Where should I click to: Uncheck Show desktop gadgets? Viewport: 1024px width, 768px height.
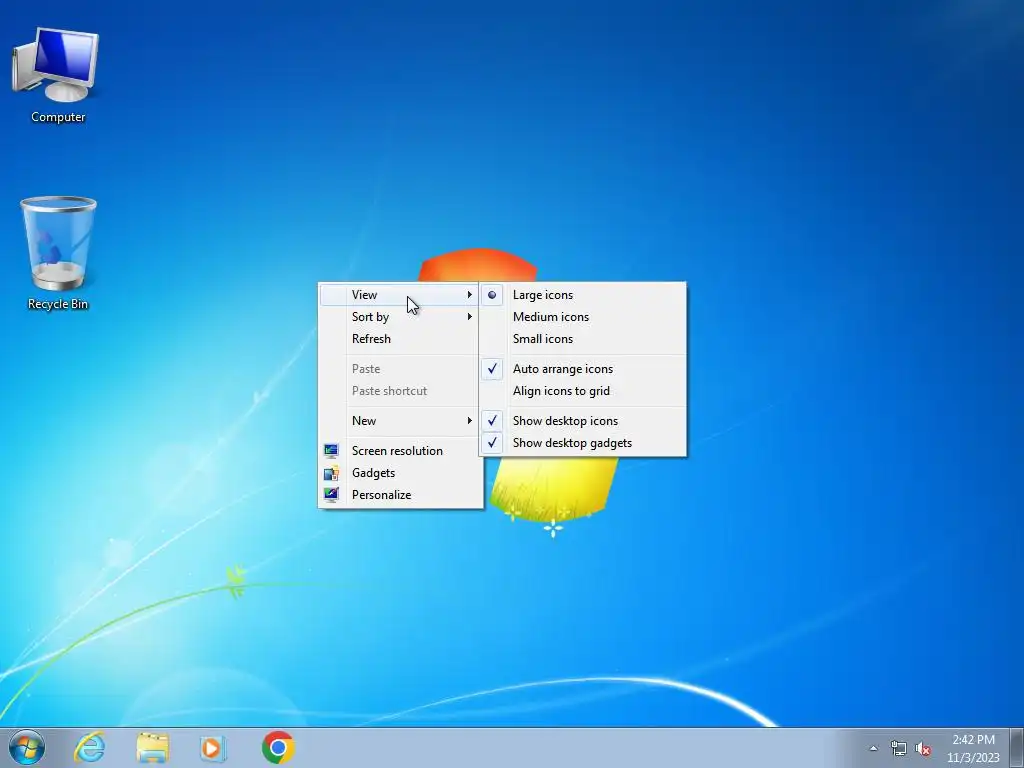[583, 443]
